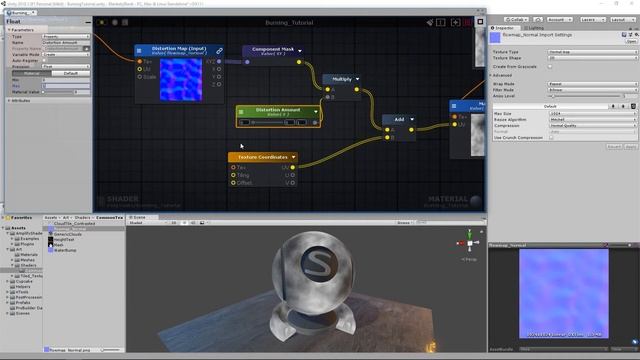Switch to the Lighting tab
This screenshot has height=360, width=640.
[x=534, y=28]
